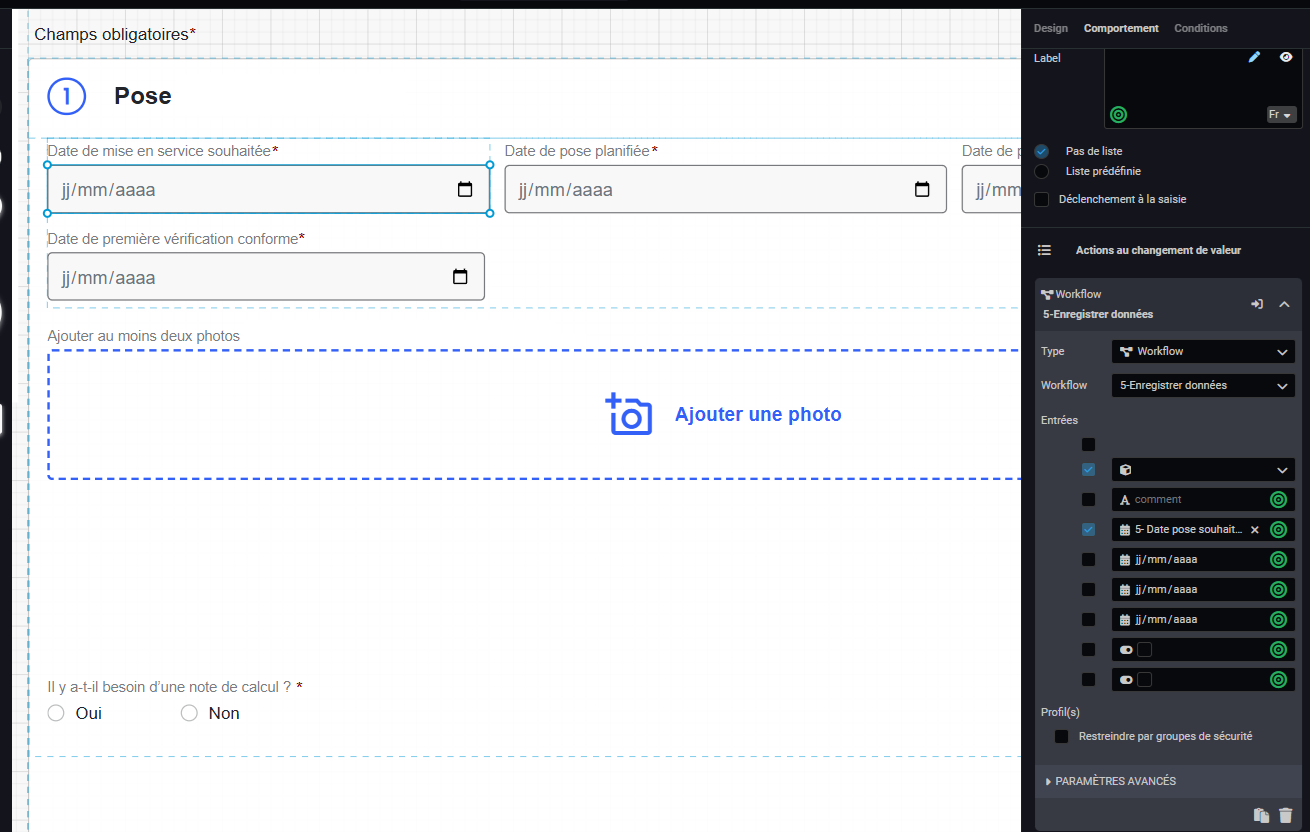Enable 'Déclenchement à la saisie' checkbox
Image resolution: width=1310 pixels, height=832 pixels.
click(x=1042, y=199)
